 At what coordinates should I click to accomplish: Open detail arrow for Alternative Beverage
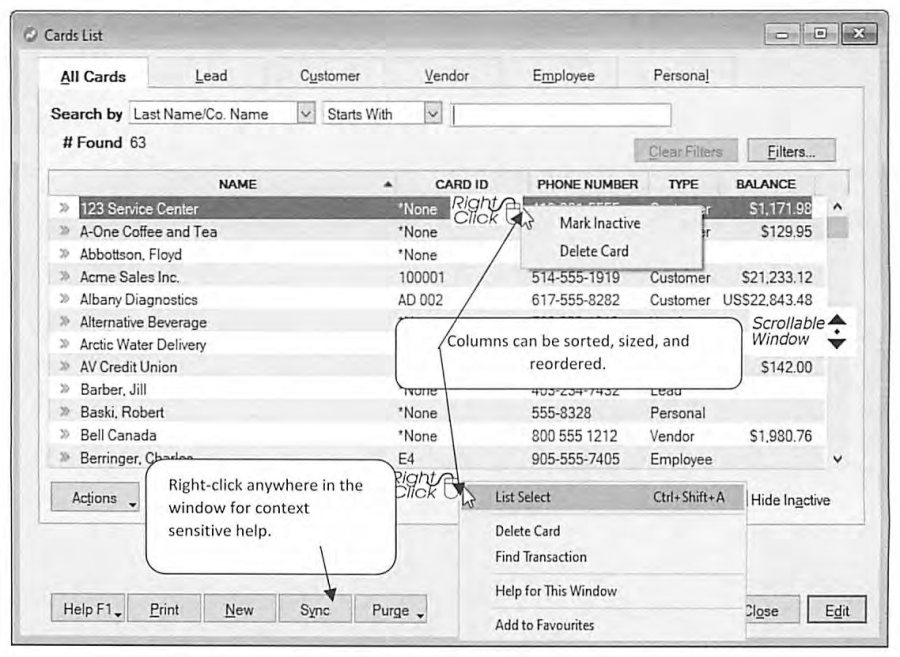pyautogui.click(x=64, y=321)
